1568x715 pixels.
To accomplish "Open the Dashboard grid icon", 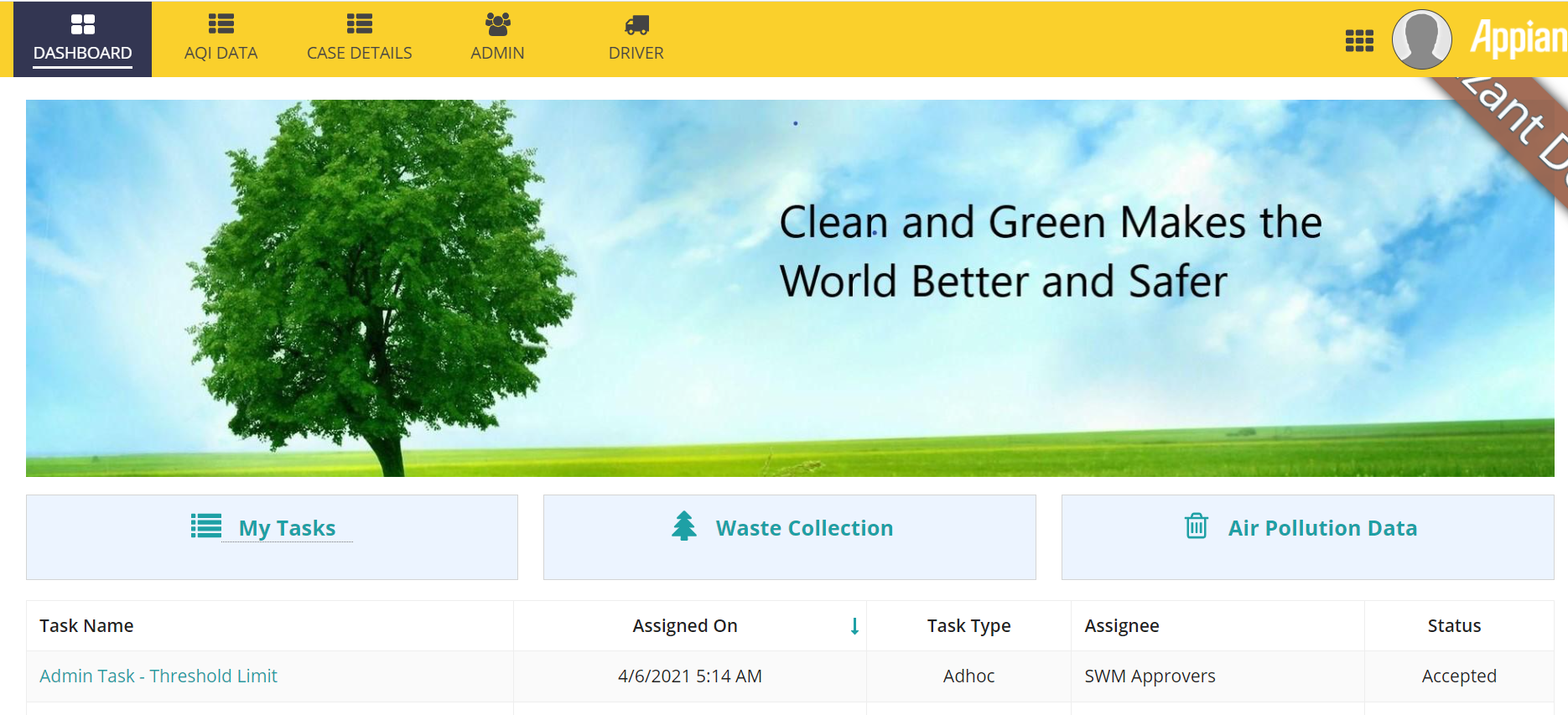I will (82, 24).
